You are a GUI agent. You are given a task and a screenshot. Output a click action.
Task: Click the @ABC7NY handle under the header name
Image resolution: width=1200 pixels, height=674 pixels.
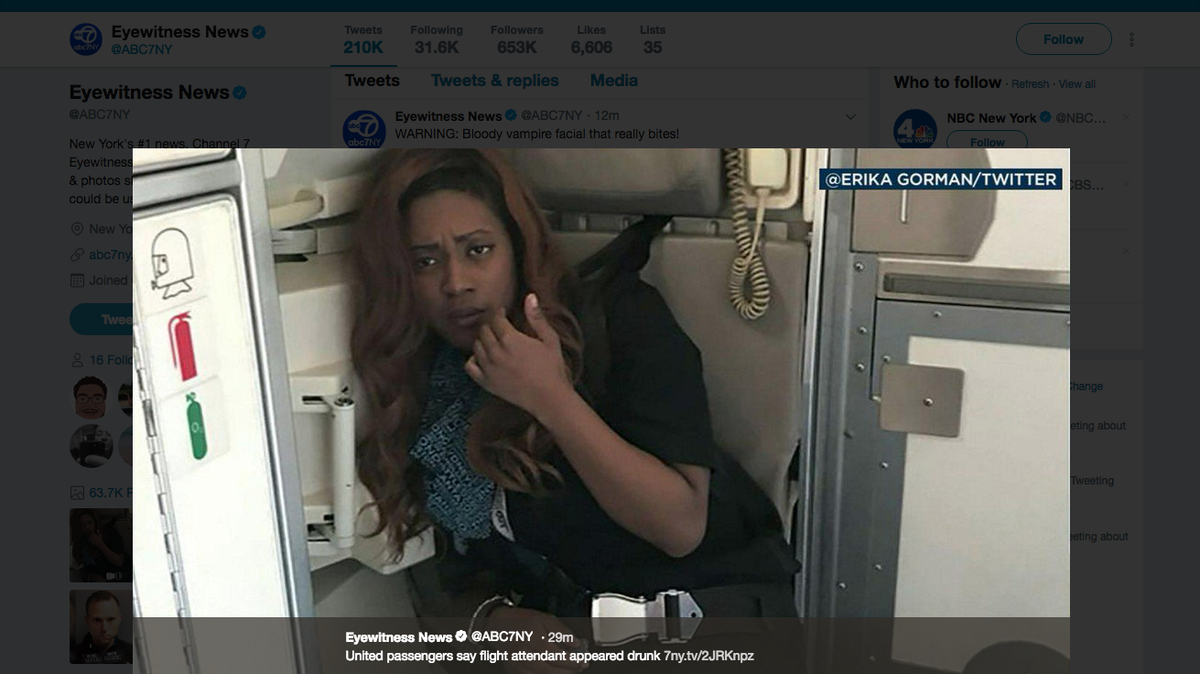point(141,49)
